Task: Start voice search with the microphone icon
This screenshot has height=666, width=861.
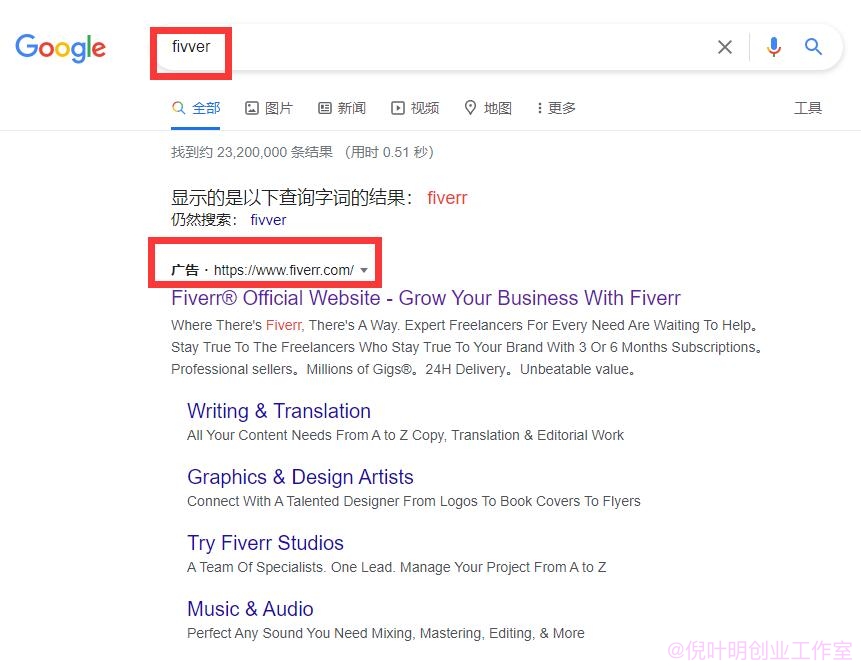Action: pyautogui.click(x=774, y=47)
